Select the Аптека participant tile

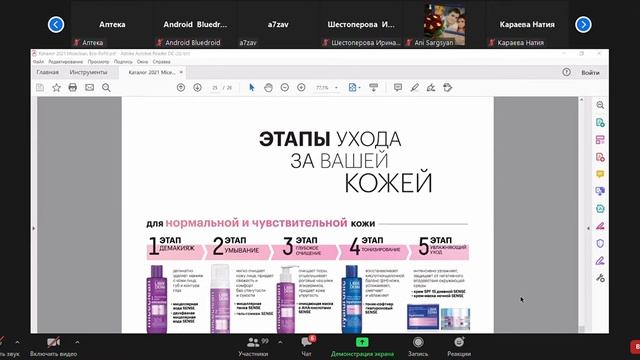point(112,24)
